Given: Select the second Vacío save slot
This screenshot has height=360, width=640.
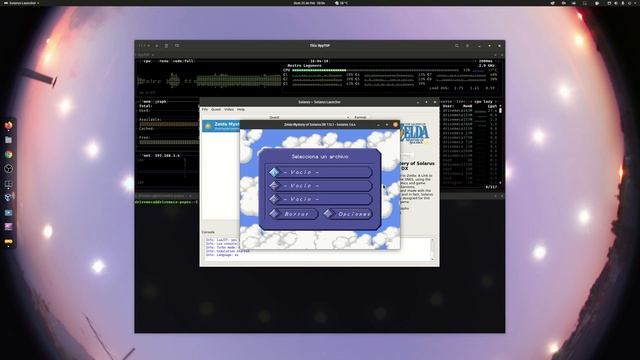Looking at the screenshot, I should click(320, 186).
